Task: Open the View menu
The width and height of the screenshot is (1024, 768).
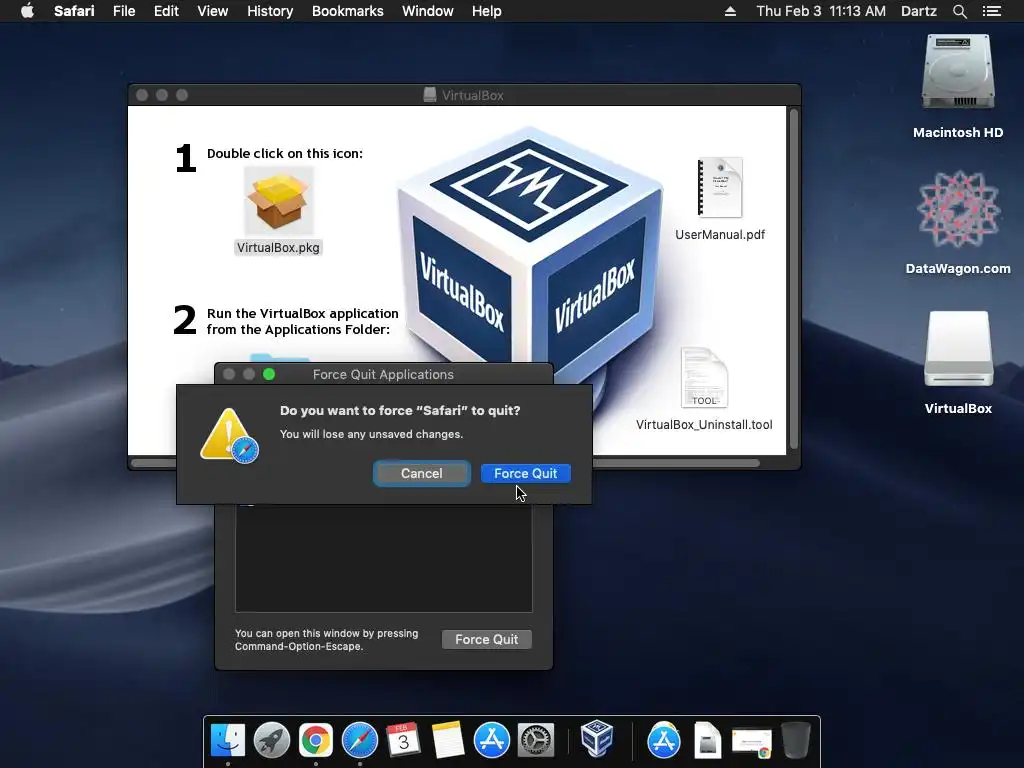Action: [213, 11]
